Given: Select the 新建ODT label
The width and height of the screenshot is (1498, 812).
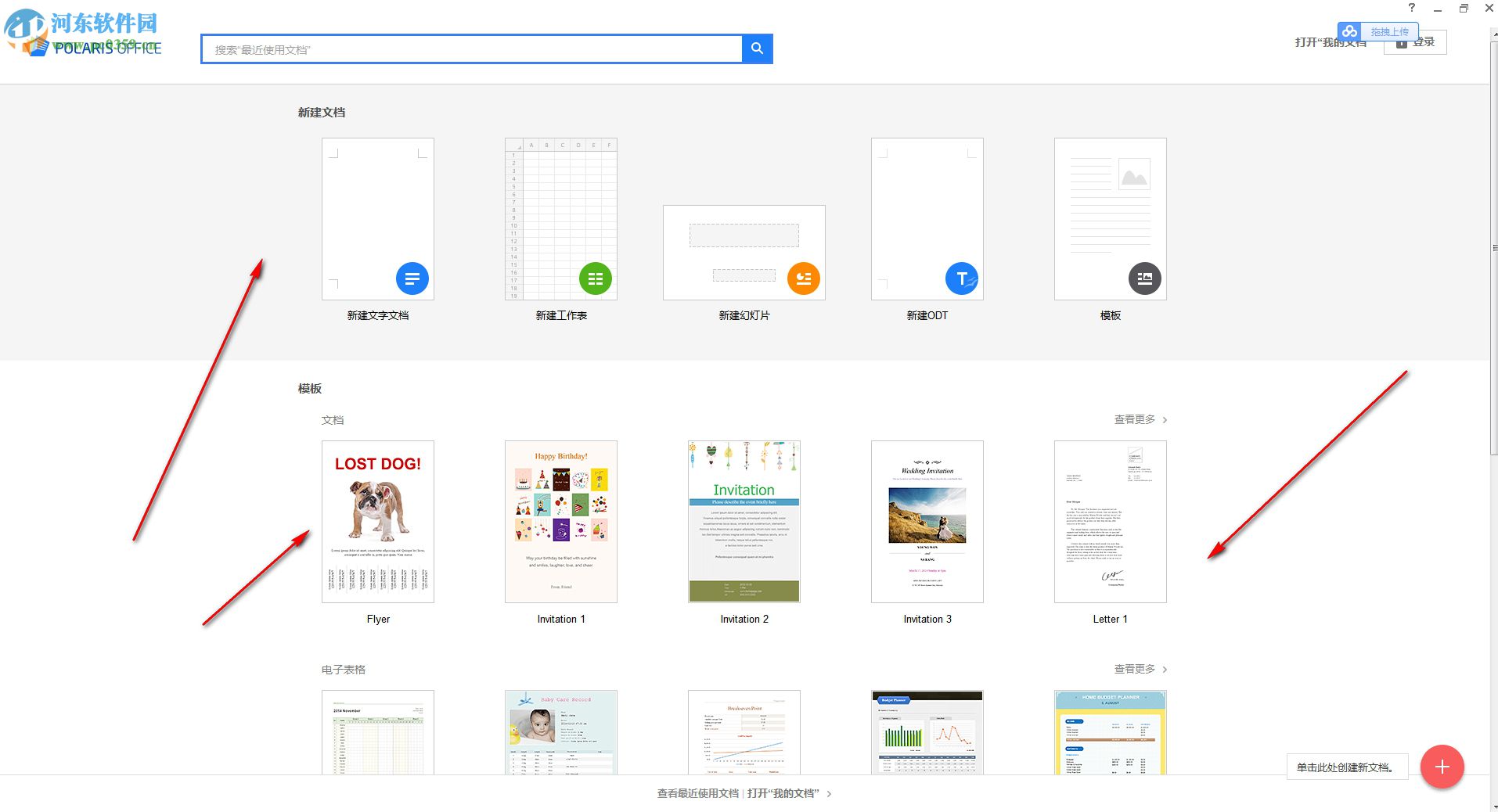Looking at the screenshot, I should coord(927,315).
